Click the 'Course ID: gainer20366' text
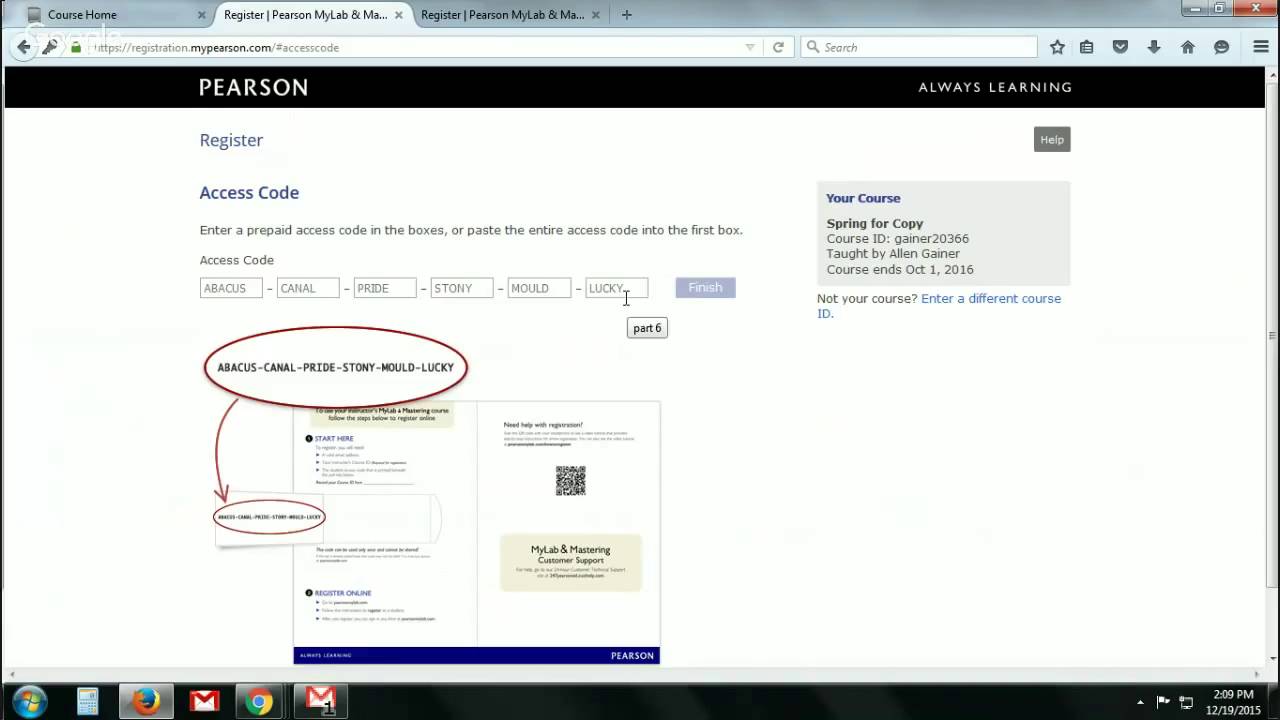The image size is (1280, 720). (897, 239)
